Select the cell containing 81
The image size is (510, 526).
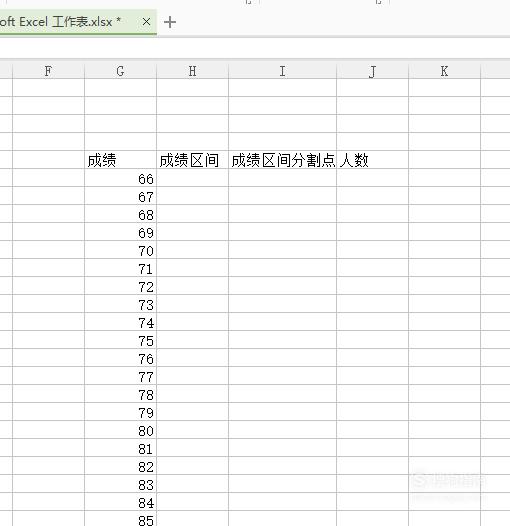click(x=120, y=448)
